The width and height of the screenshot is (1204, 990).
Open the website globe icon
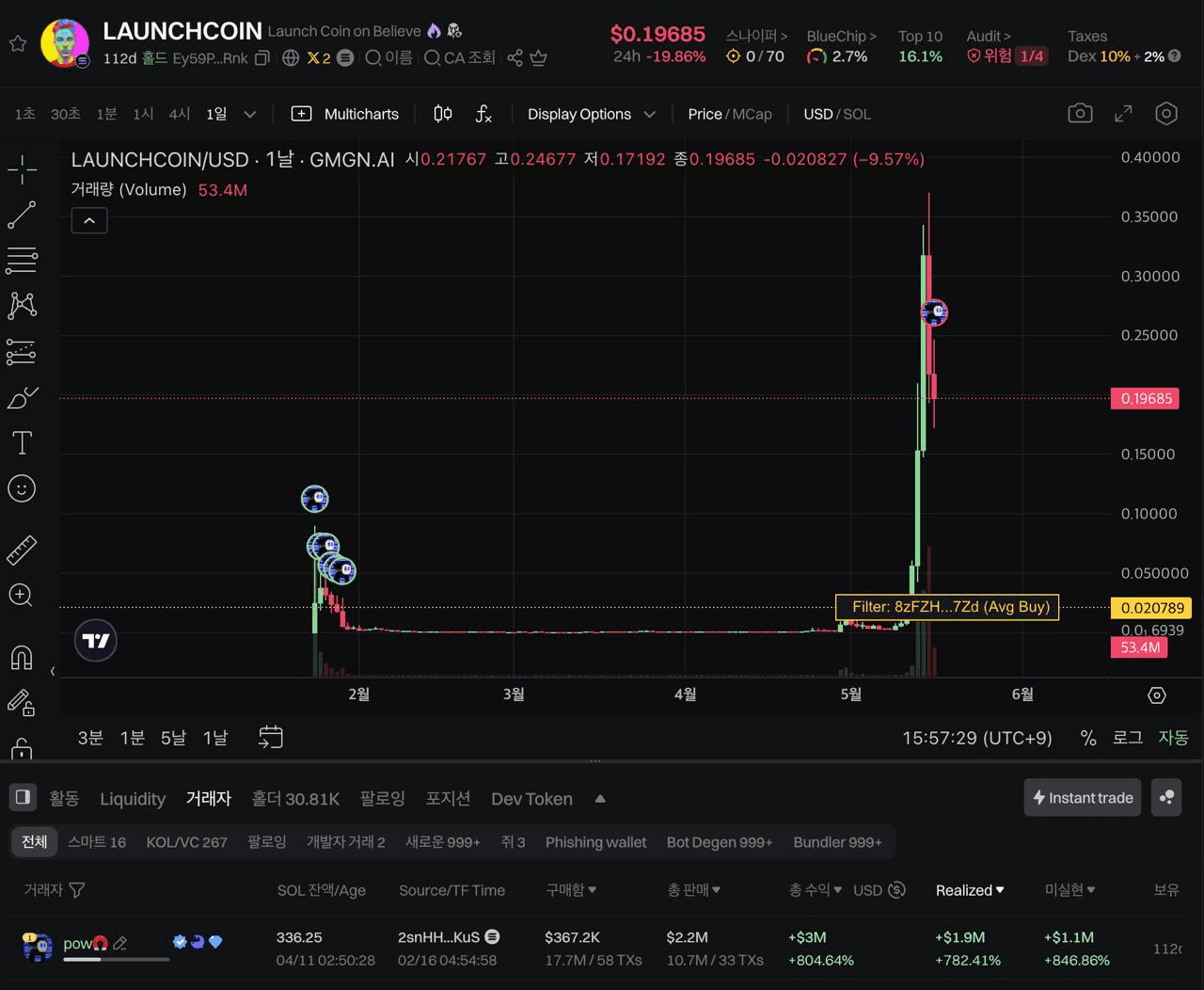(291, 58)
